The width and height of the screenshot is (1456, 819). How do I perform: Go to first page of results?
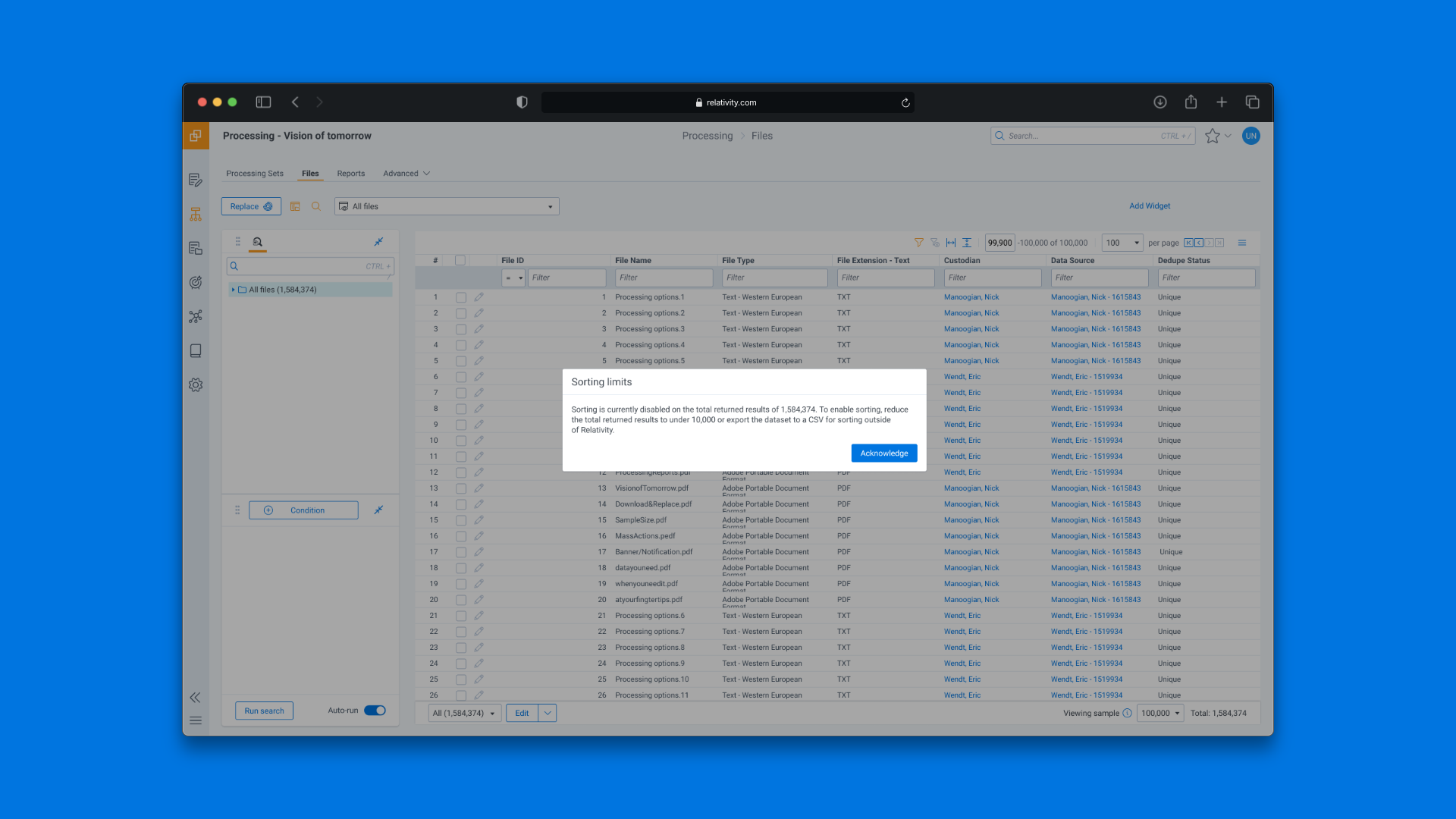(x=1188, y=243)
